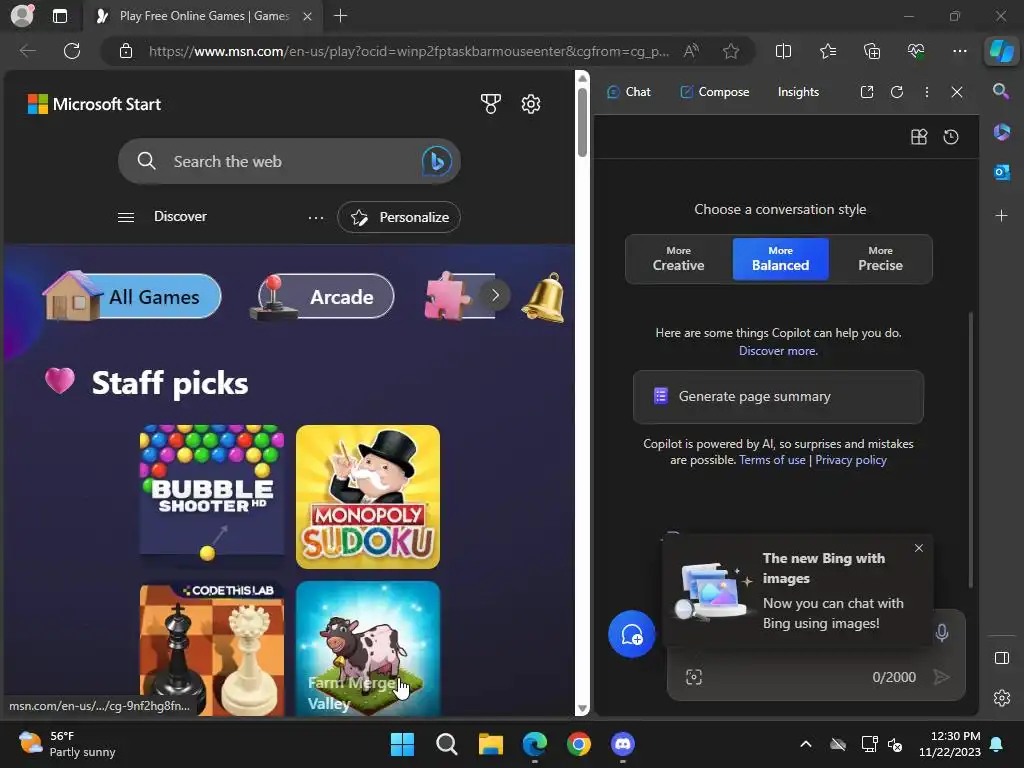
Task: Open the Outlook sidebar icon
Action: click(1001, 172)
